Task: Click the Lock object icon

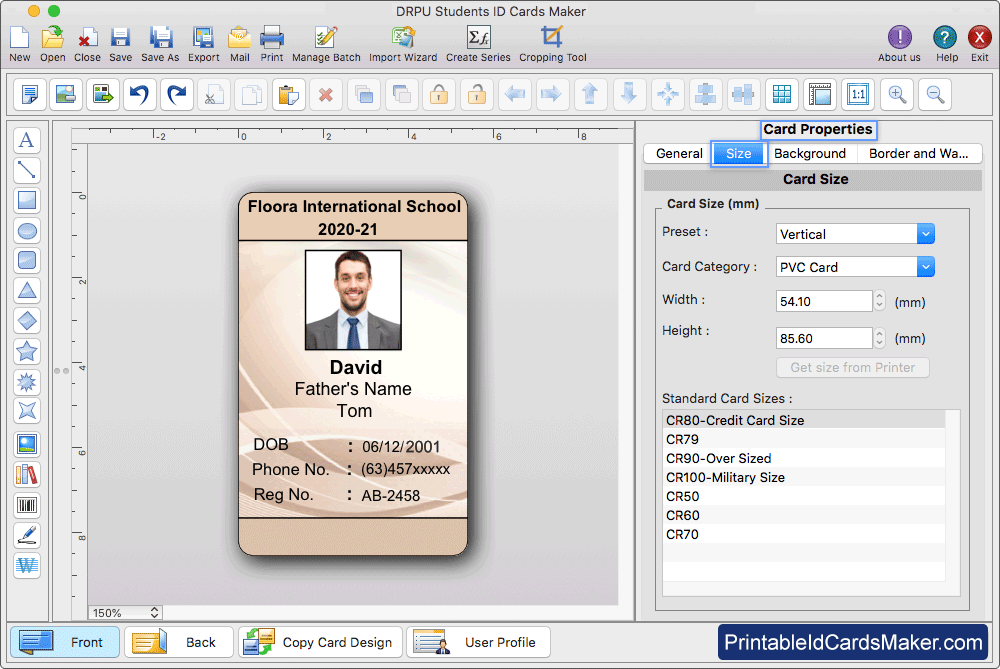Action: [439, 94]
